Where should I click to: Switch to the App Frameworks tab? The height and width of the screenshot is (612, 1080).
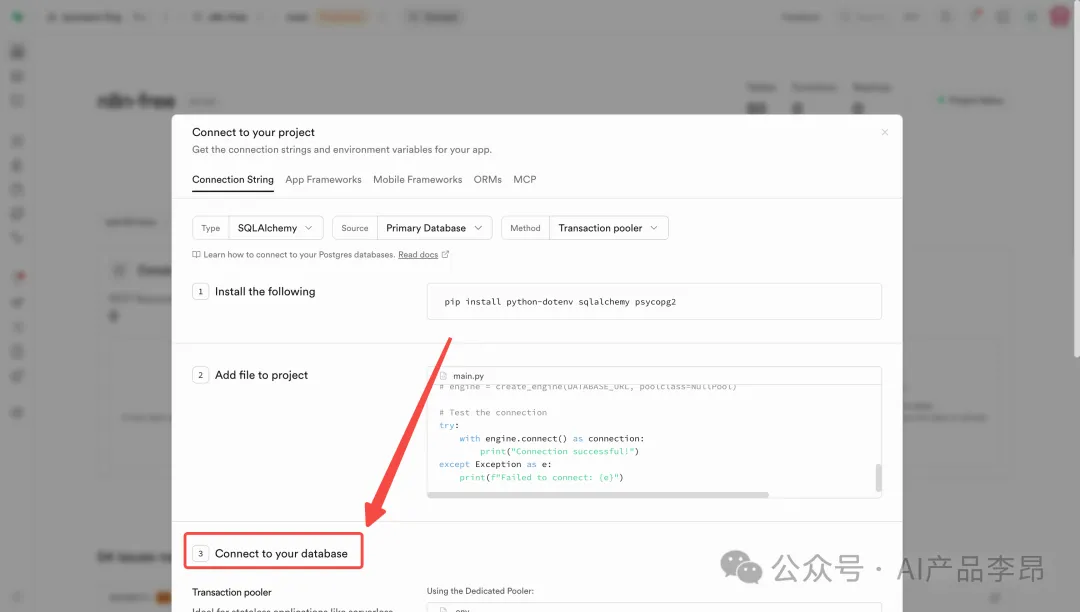[323, 180]
